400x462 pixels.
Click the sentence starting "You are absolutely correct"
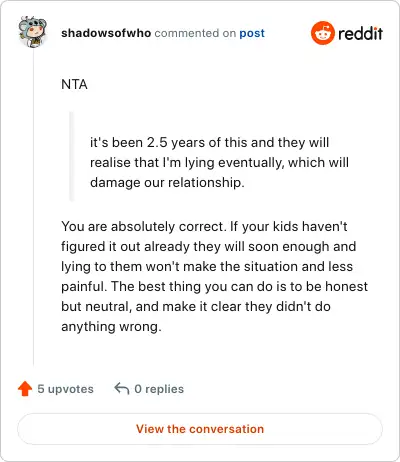point(144,227)
